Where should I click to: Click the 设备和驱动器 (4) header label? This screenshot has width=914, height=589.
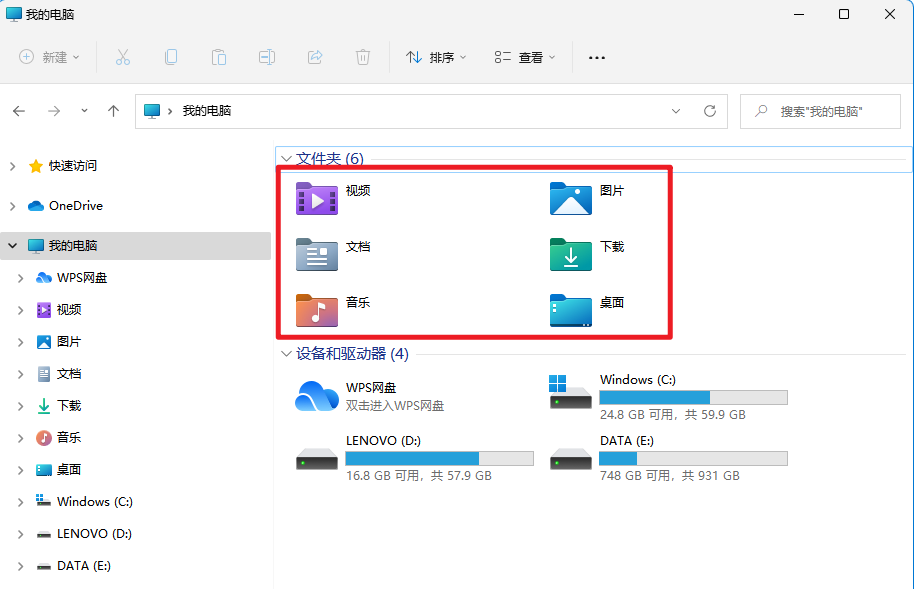(x=352, y=353)
